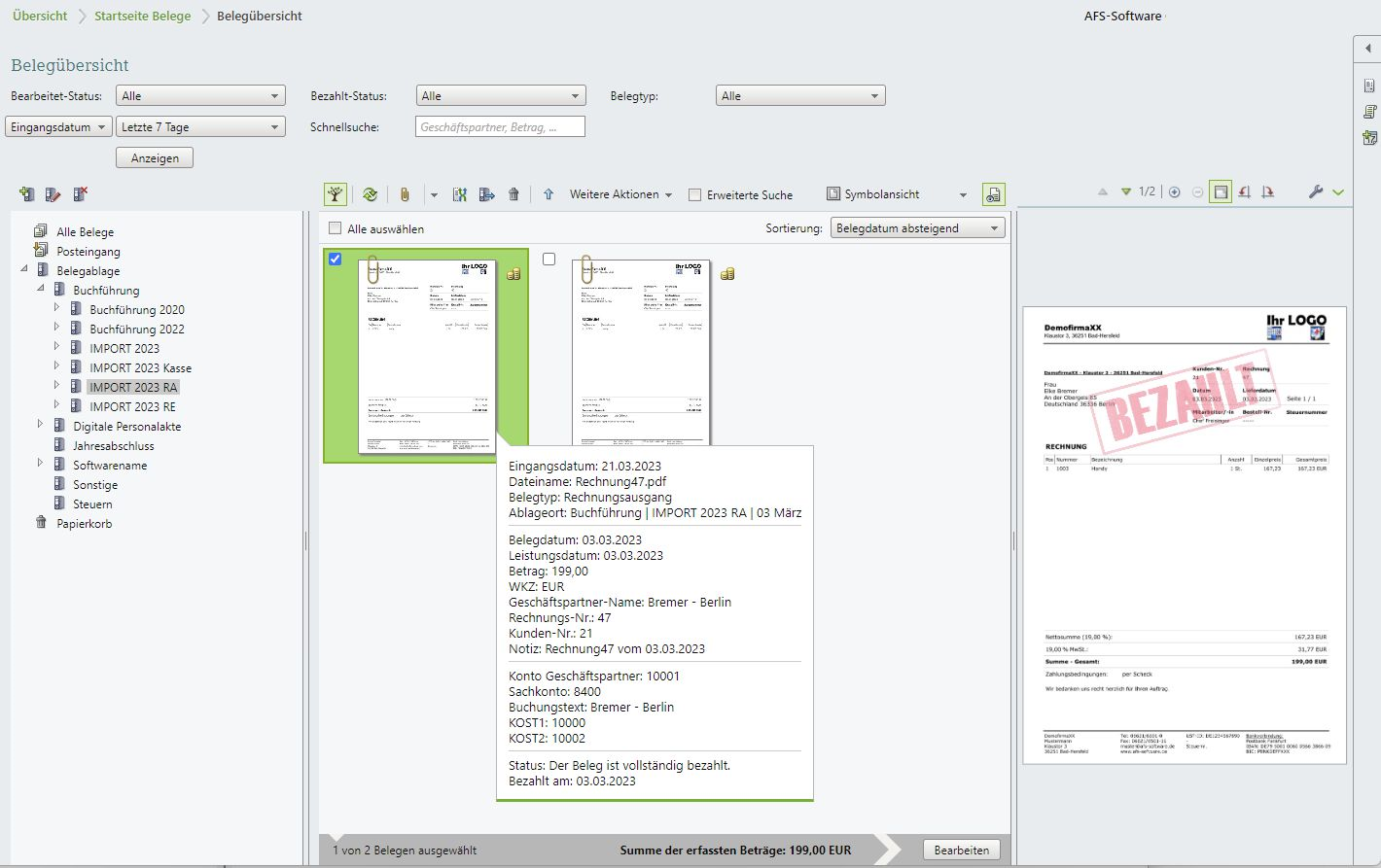Open preview settings with the wrench icon
Viewport: 1381px width, 868px height.
click(1316, 192)
